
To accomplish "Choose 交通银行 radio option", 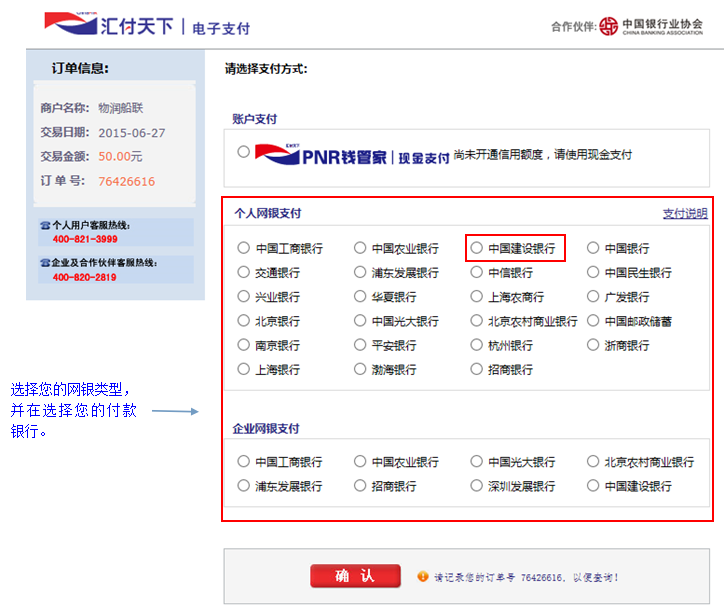I will click(244, 272).
